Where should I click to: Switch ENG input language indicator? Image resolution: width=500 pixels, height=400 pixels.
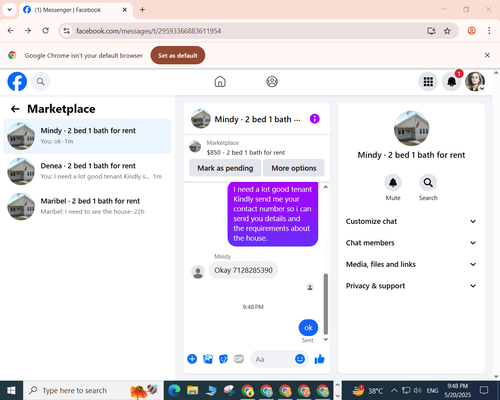[432, 390]
